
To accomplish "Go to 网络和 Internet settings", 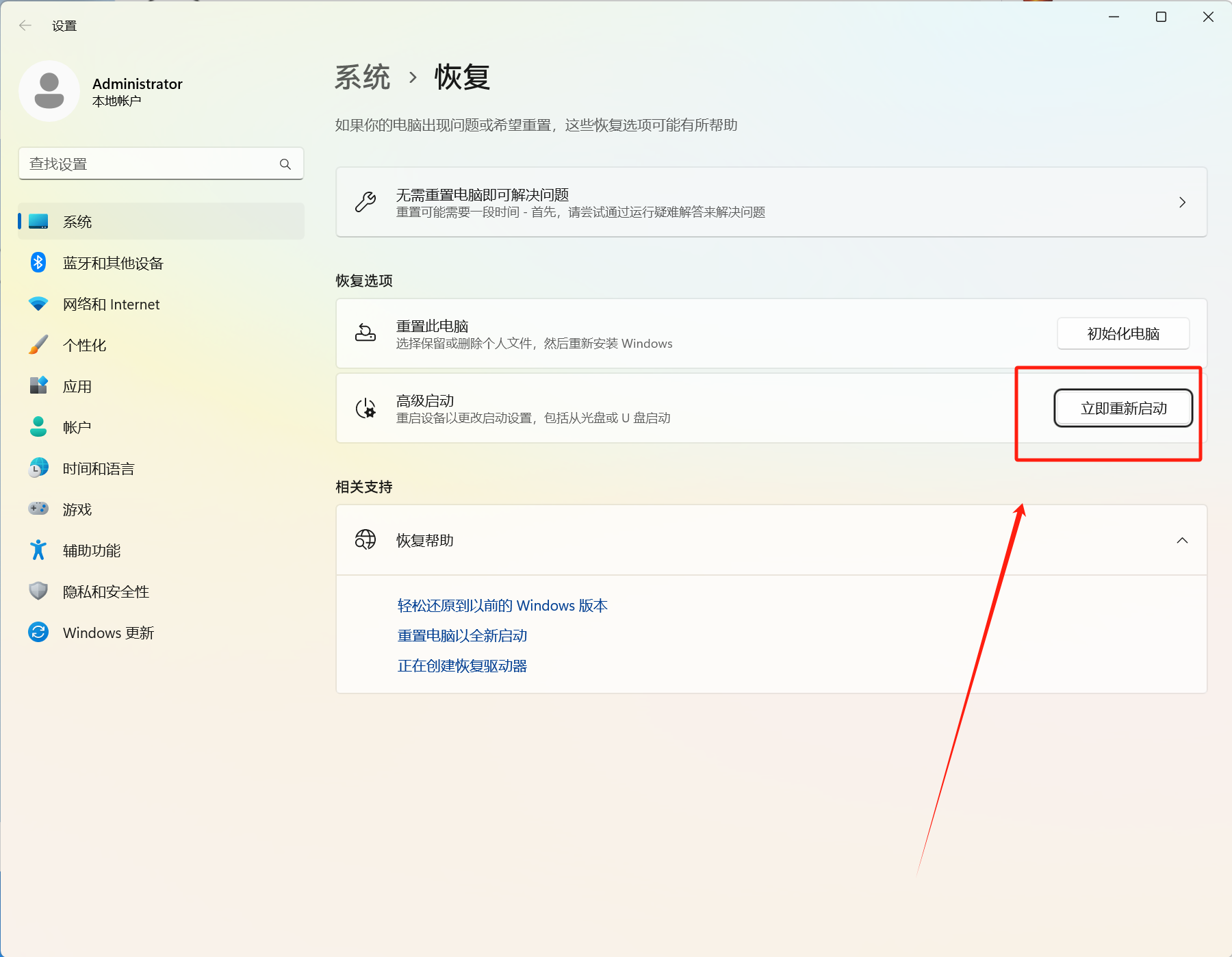I will point(161,304).
